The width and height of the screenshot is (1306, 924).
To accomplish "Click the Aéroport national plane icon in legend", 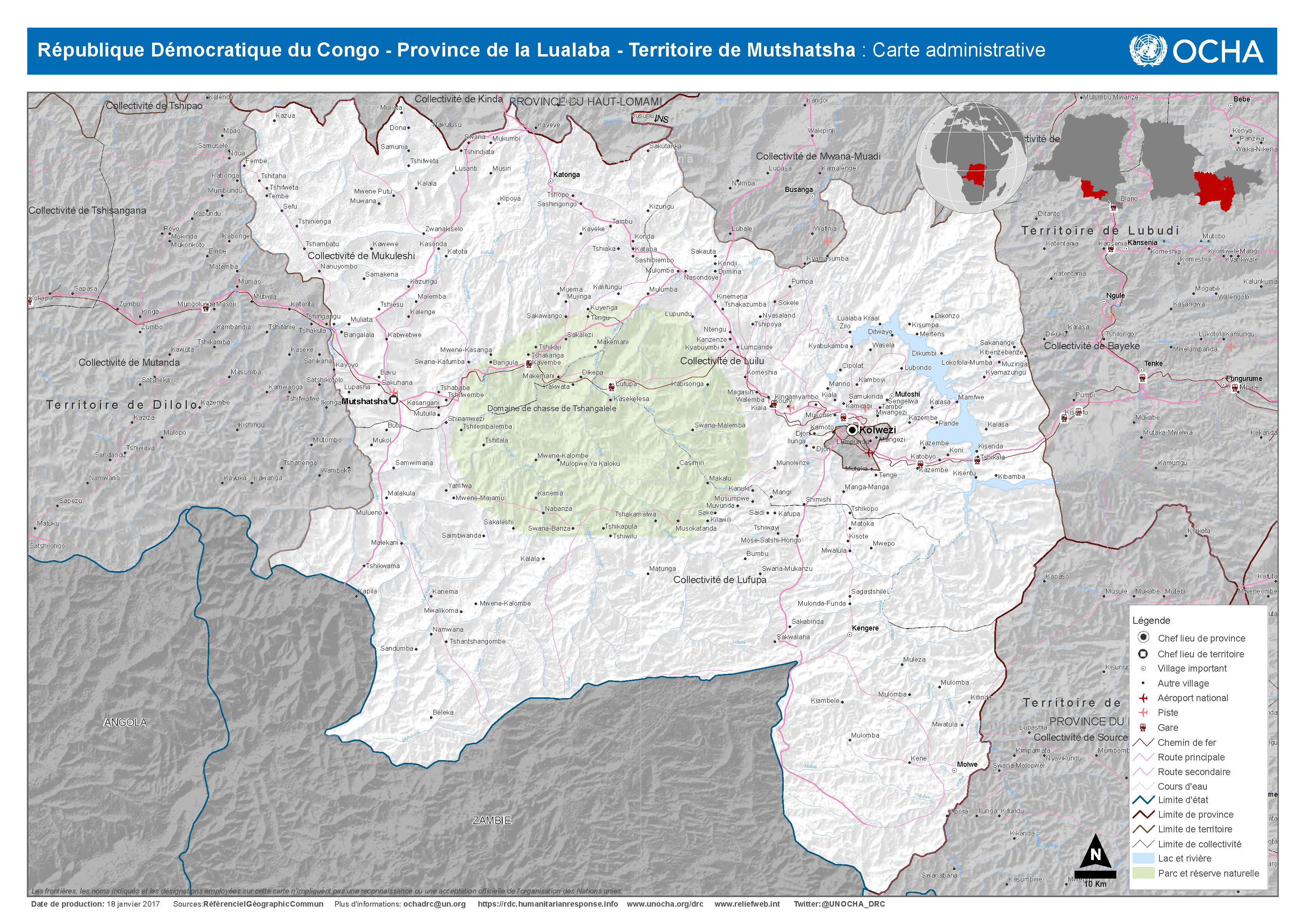I will 1143,698.
